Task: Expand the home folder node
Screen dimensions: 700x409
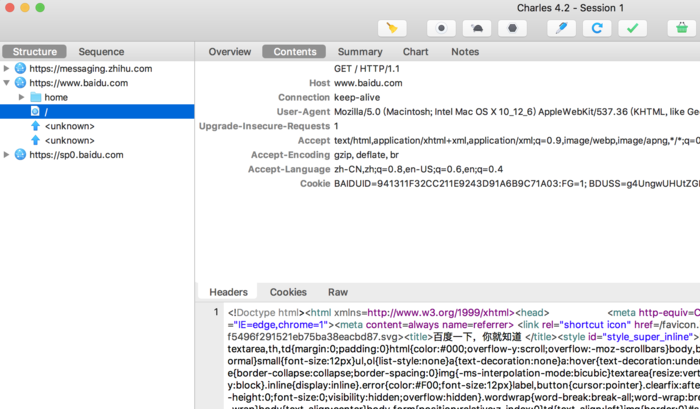Action: pos(21,97)
